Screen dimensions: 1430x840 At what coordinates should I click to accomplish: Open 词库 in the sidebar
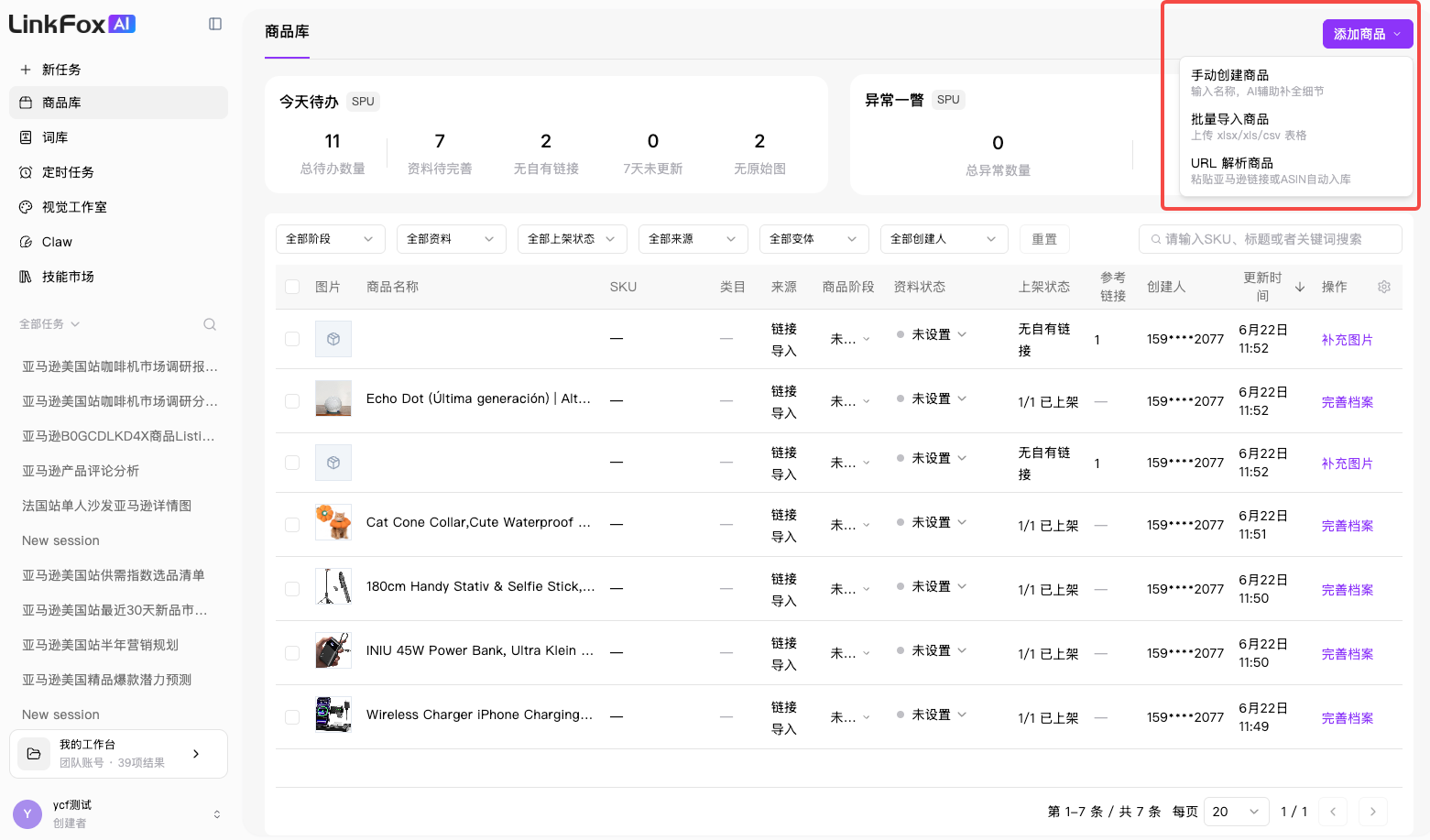(x=118, y=137)
